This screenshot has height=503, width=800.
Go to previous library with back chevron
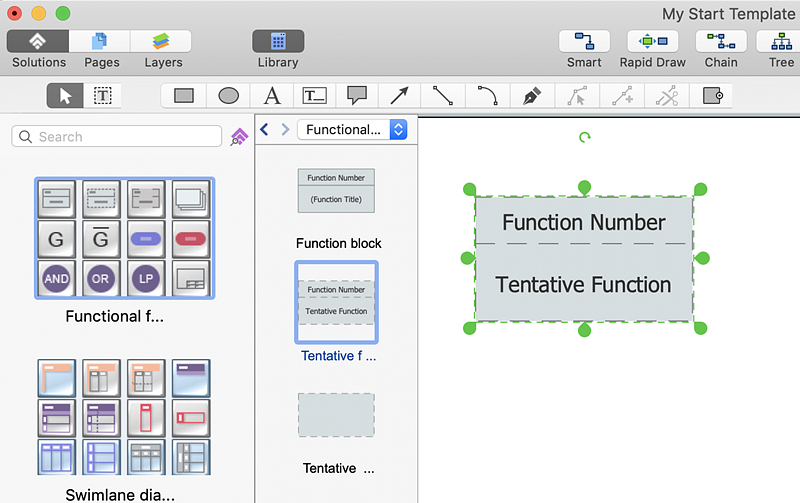[x=265, y=129]
